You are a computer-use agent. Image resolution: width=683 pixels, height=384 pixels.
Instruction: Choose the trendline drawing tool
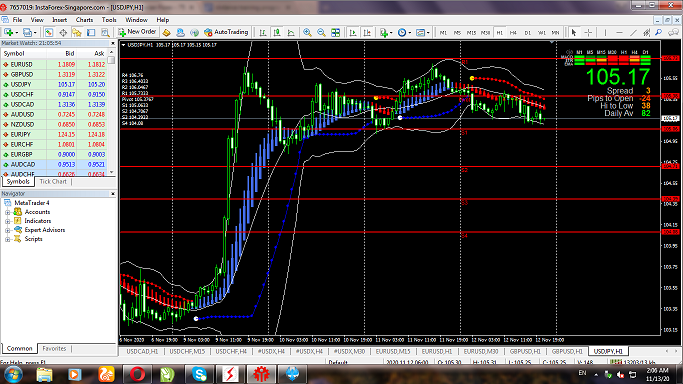tap(633, 32)
